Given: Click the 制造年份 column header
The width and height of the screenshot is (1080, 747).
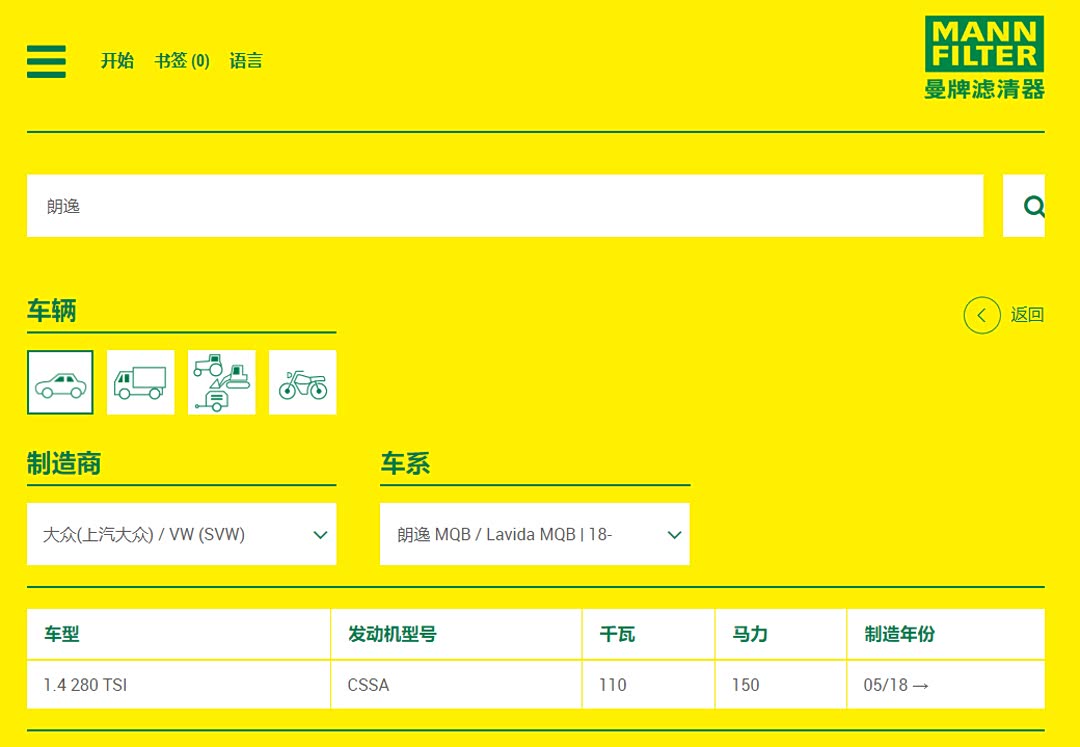Looking at the screenshot, I should (899, 634).
